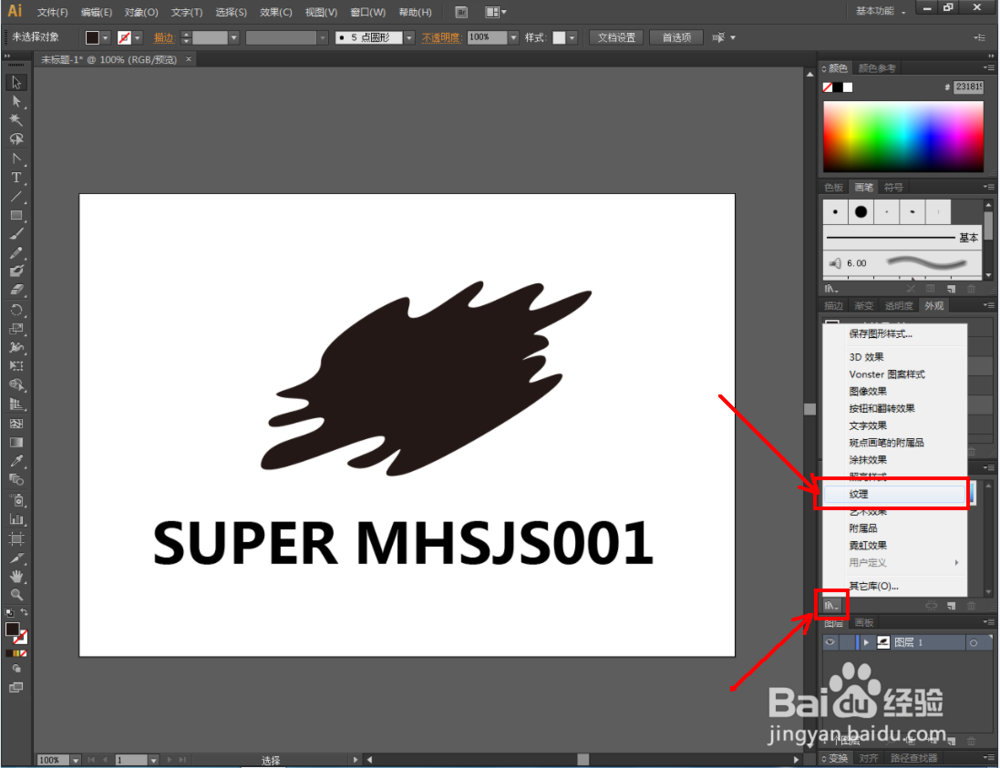This screenshot has width=1000, height=768.
Task: Toggle visibility eye of 图层 1
Action: point(830,642)
